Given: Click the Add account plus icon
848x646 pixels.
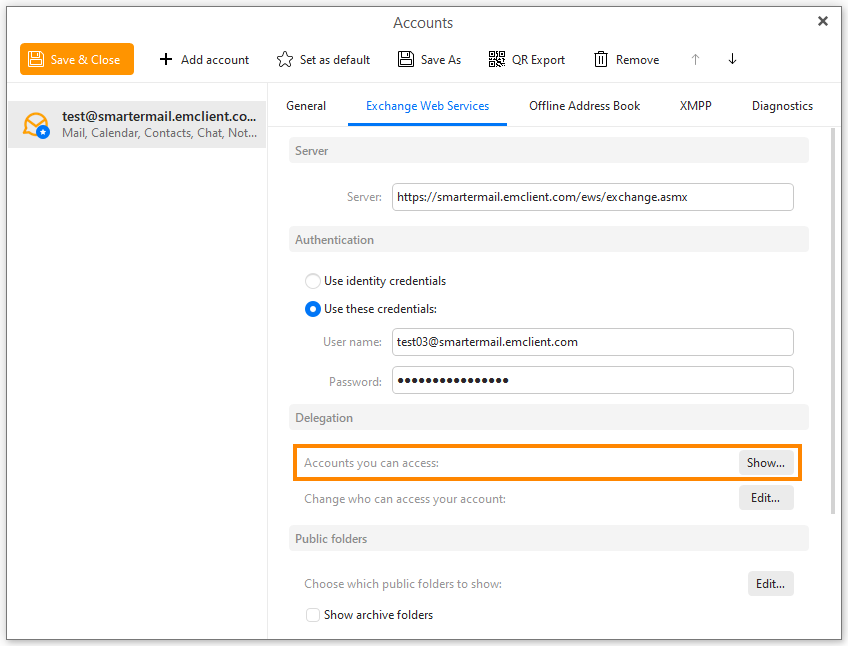Looking at the screenshot, I should pyautogui.click(x=166, y=59).
